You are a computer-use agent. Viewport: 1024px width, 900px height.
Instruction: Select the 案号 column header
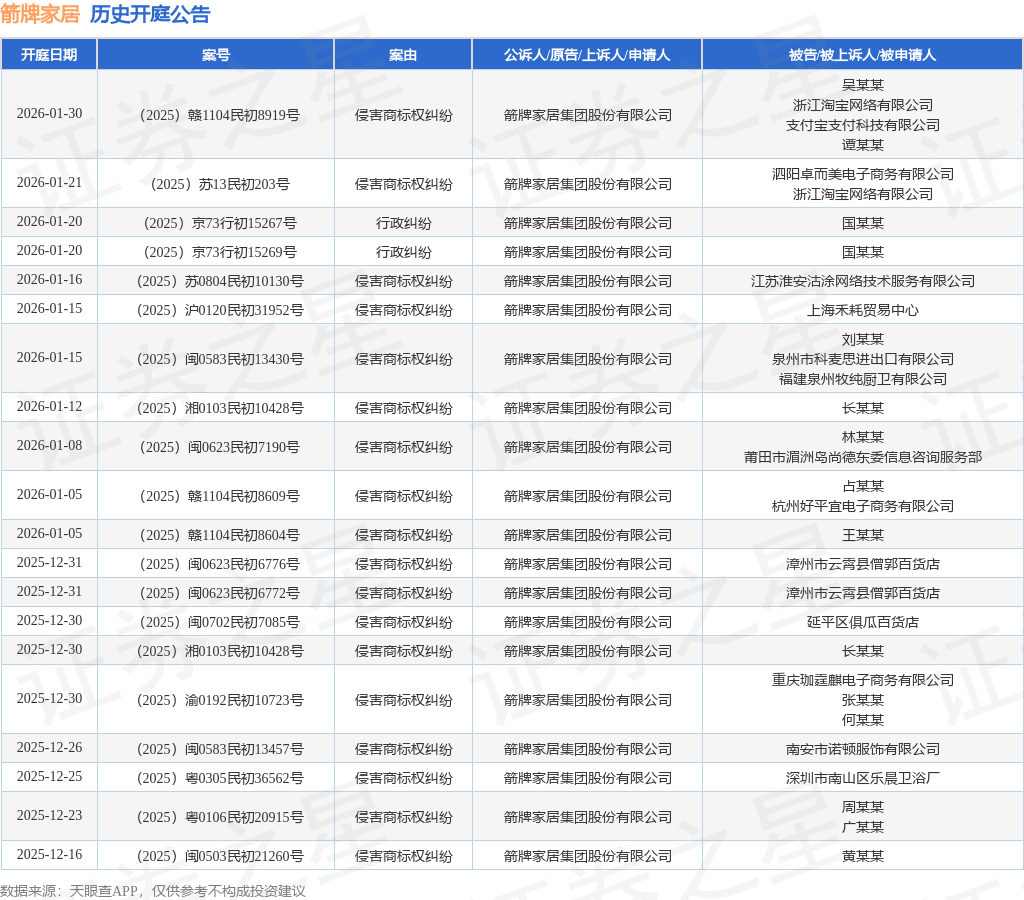pyautogui.click(x=216, y=55)
